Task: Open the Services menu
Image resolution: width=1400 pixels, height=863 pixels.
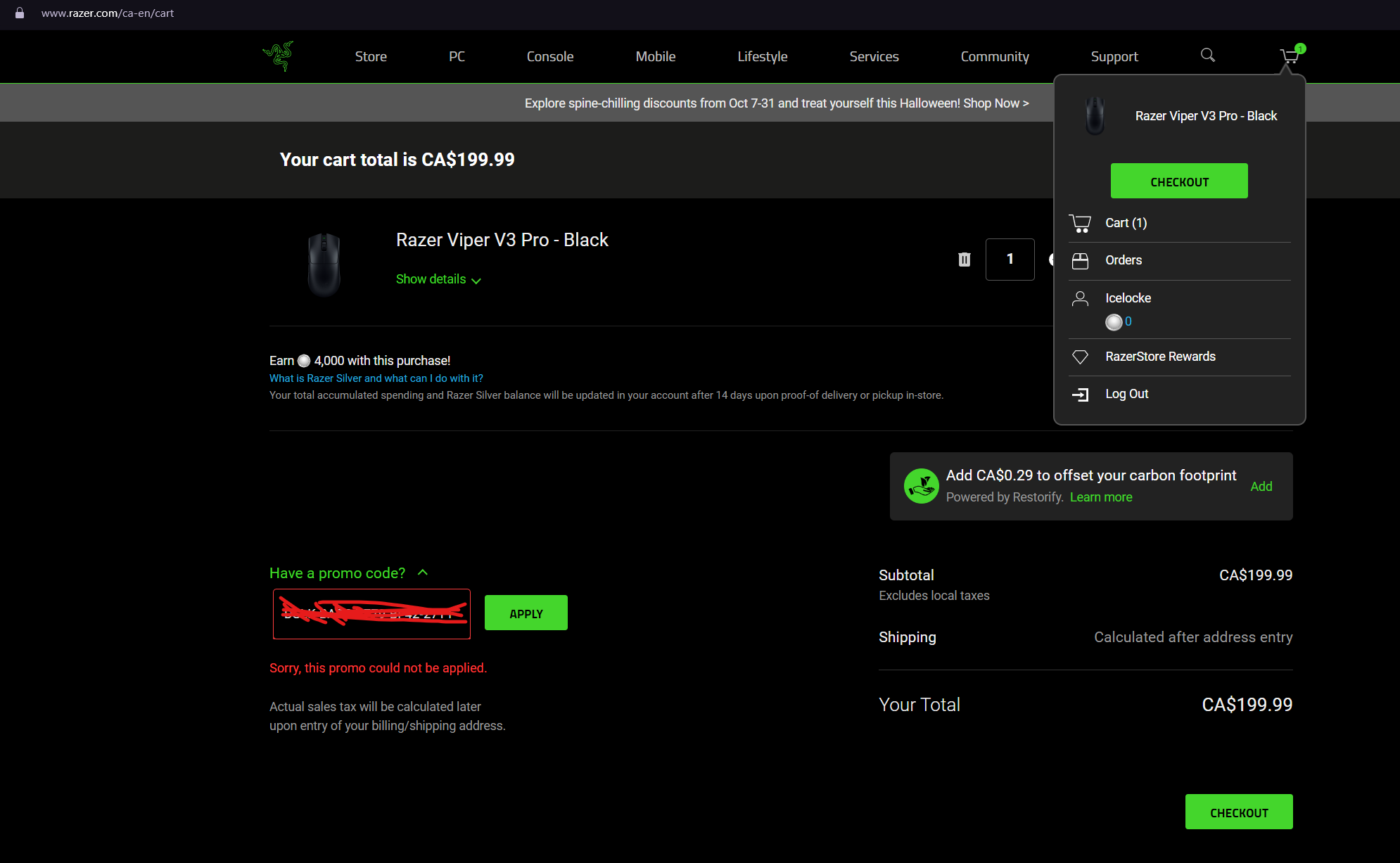Action: click(874, 56)
